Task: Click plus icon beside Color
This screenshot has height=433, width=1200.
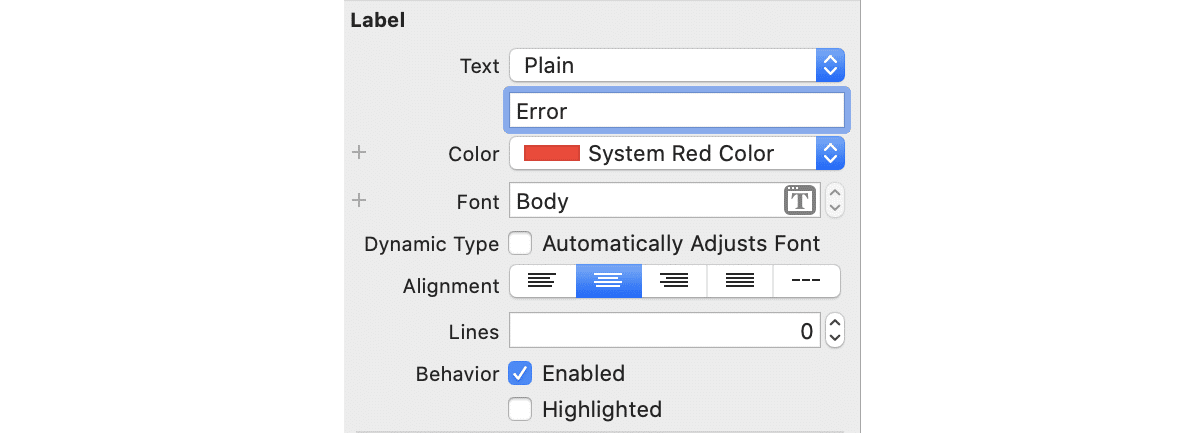Action: coord(360,153)
